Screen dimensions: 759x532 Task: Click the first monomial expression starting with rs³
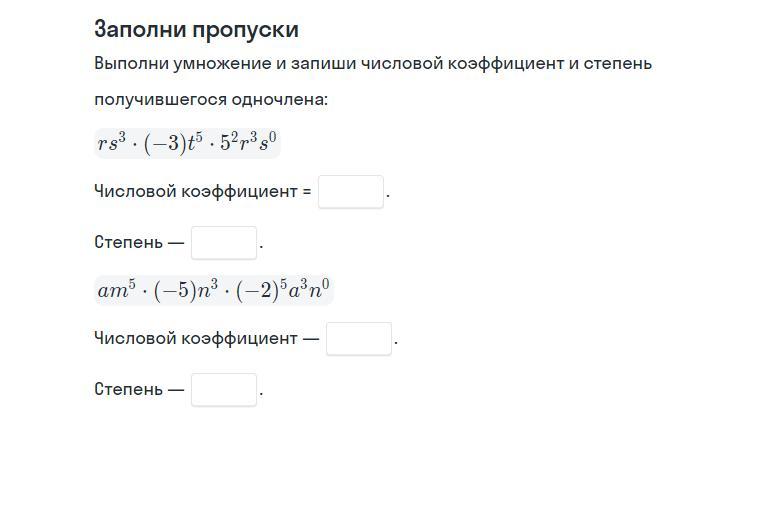point(187,143)
